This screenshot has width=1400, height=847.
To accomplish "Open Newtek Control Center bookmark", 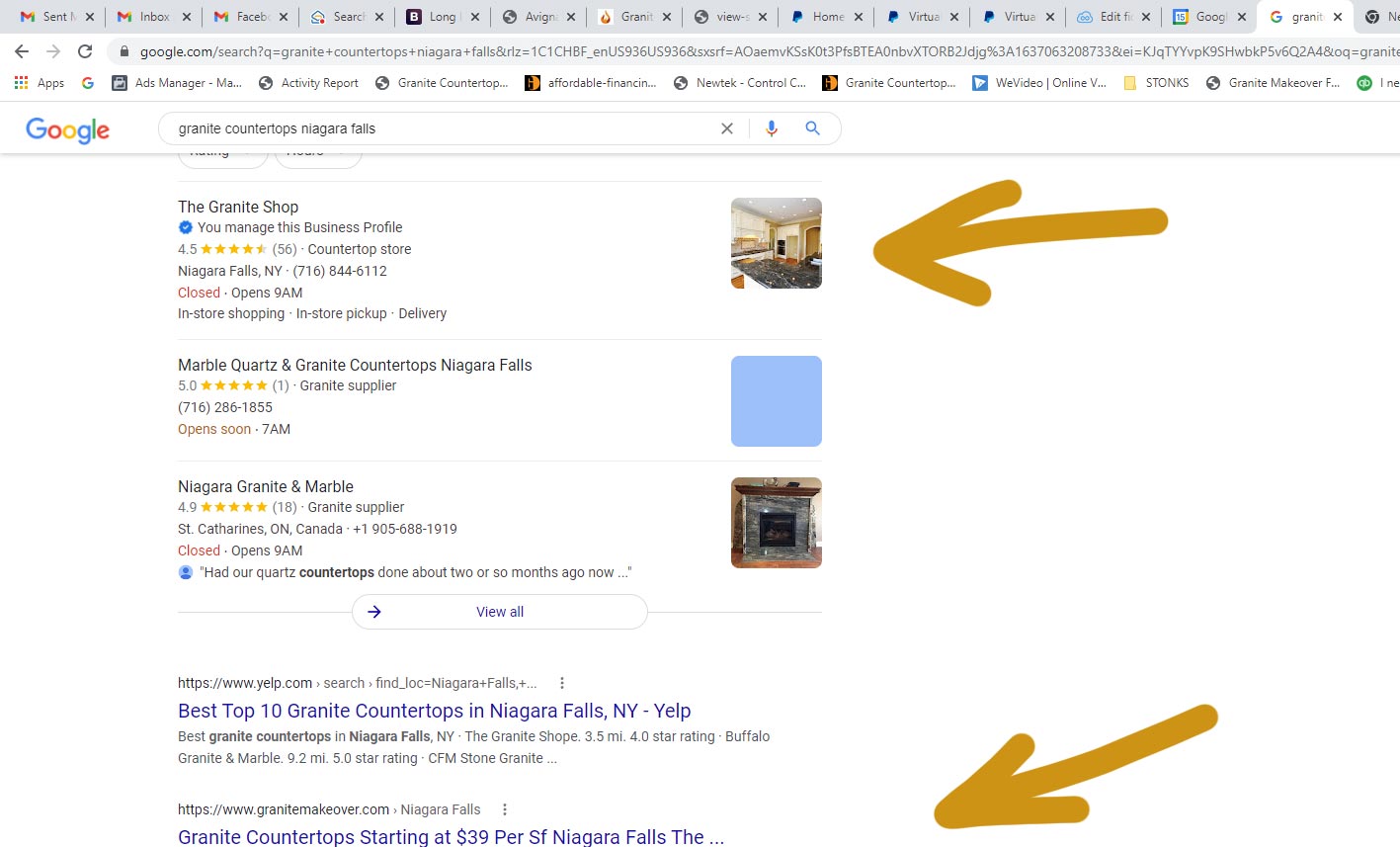I will pyautogui.click(x=739, y=83).
